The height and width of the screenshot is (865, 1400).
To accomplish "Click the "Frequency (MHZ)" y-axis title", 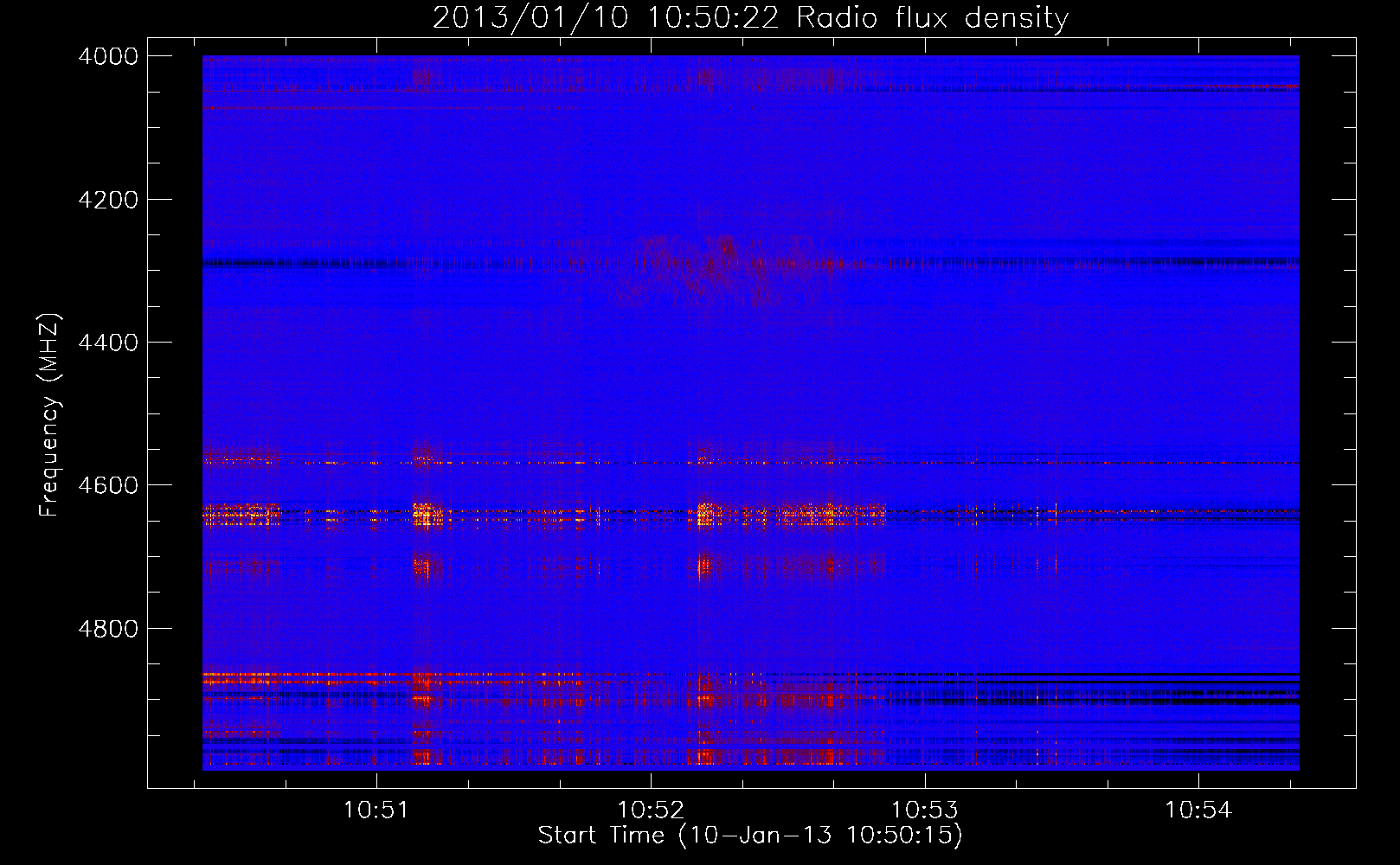I will pos(50,415).
